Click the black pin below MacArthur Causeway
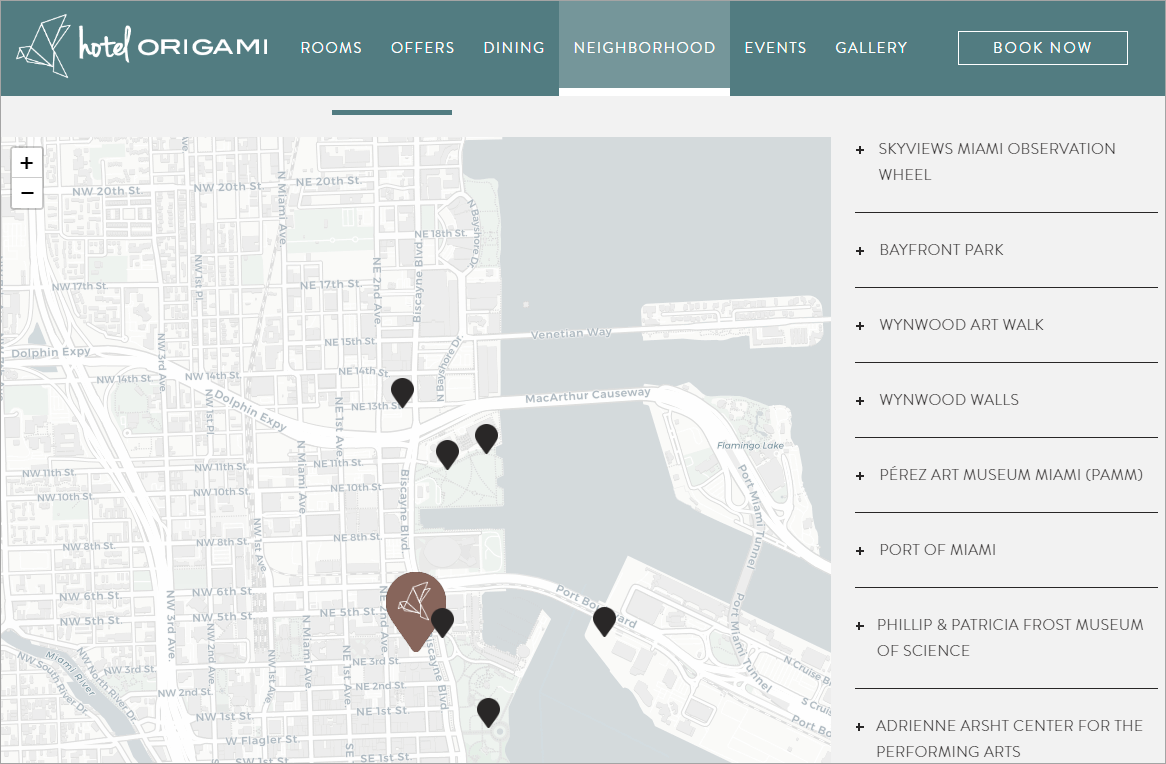1166x764 pixels. [x=486, y=439]
